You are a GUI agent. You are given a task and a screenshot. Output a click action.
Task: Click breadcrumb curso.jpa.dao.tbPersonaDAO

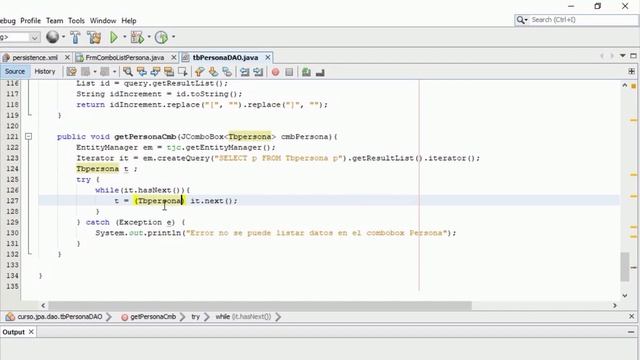click(x=60, y=317)
